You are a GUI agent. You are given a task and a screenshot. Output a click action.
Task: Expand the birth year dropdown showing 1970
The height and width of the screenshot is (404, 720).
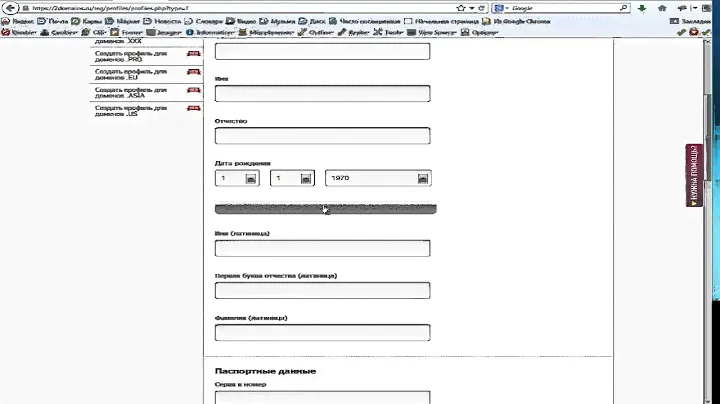pyautogui.click(x=423, y=178)
